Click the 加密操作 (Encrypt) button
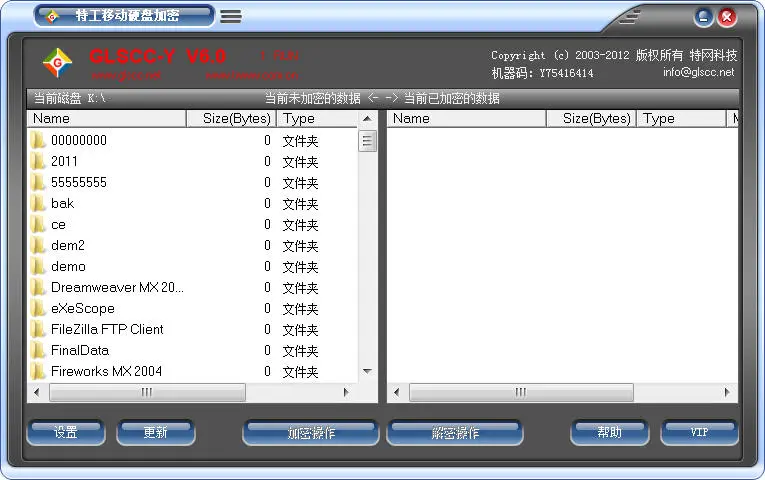The height and width of the screenshot is (480, 765). tap(311, 433)
